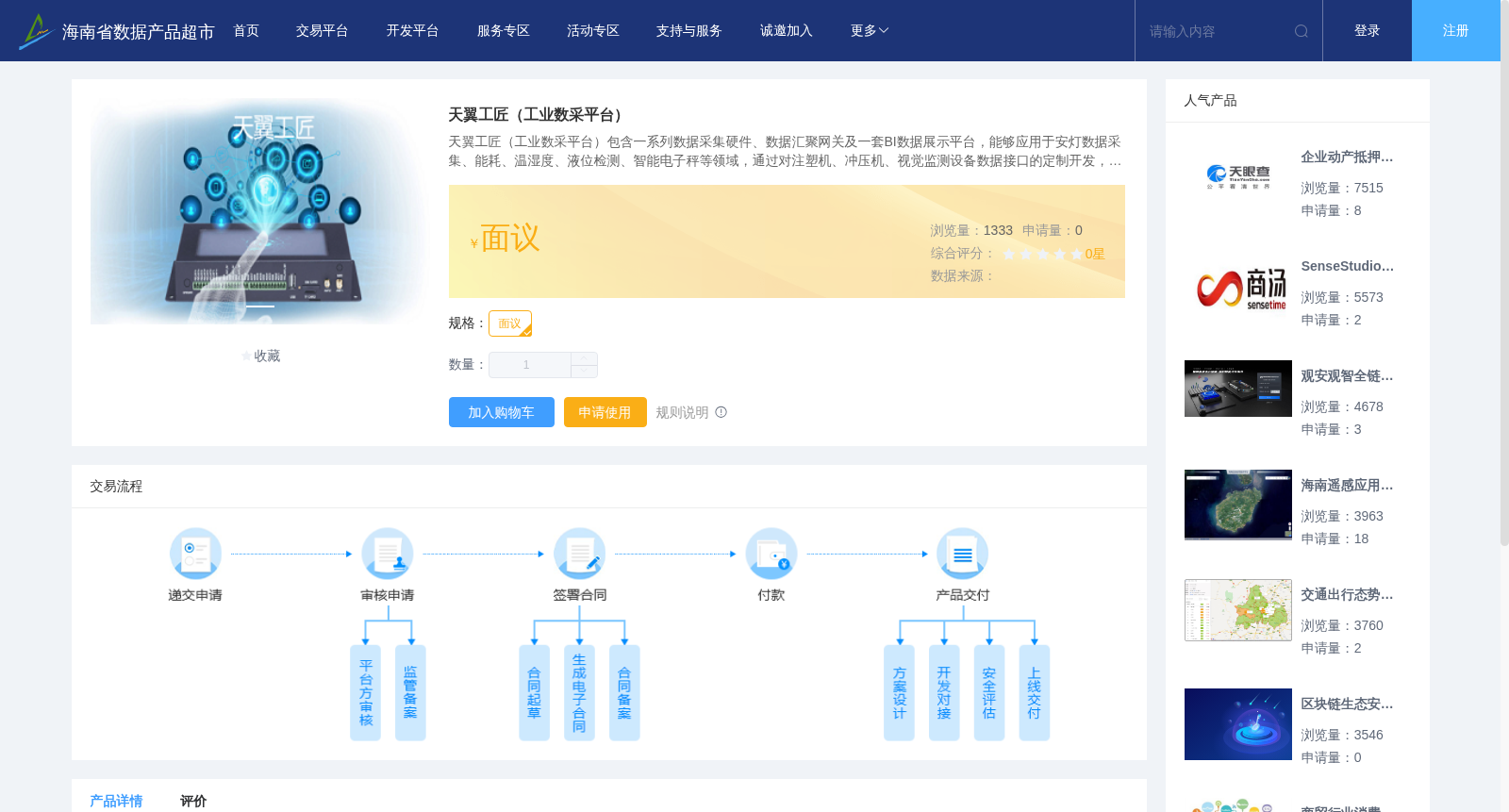The width and height of the screenshot is (1509, 812).
Task: Click the page vertical scrollbar
Action: 1504,273
